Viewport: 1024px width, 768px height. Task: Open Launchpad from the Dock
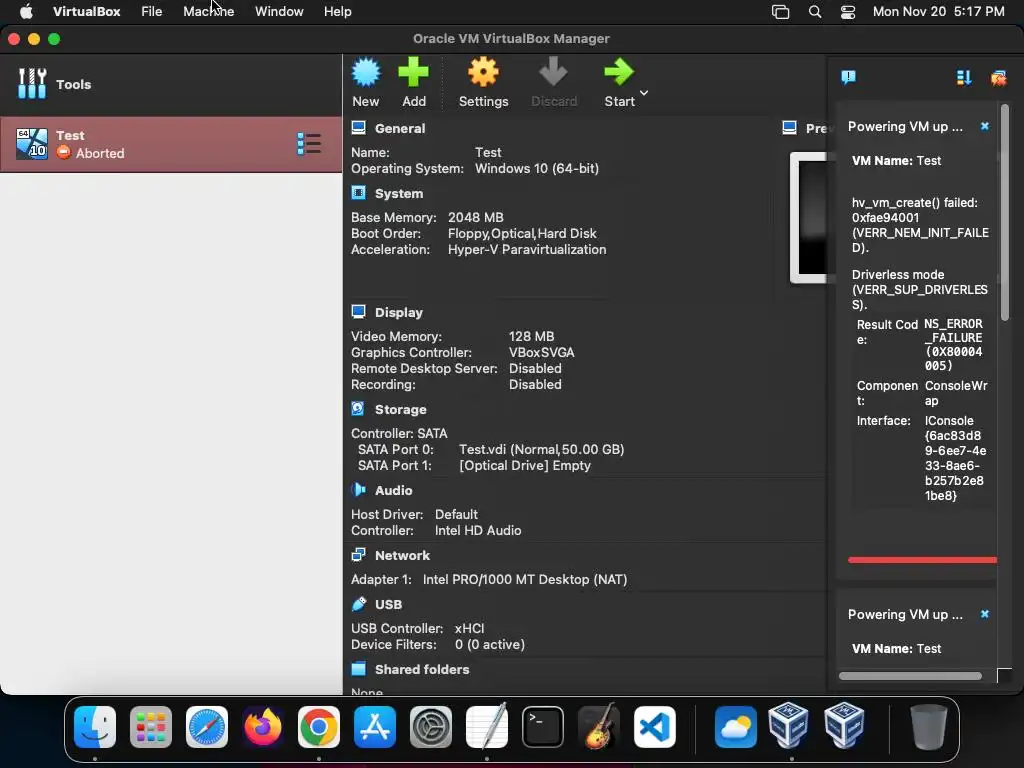151,726
